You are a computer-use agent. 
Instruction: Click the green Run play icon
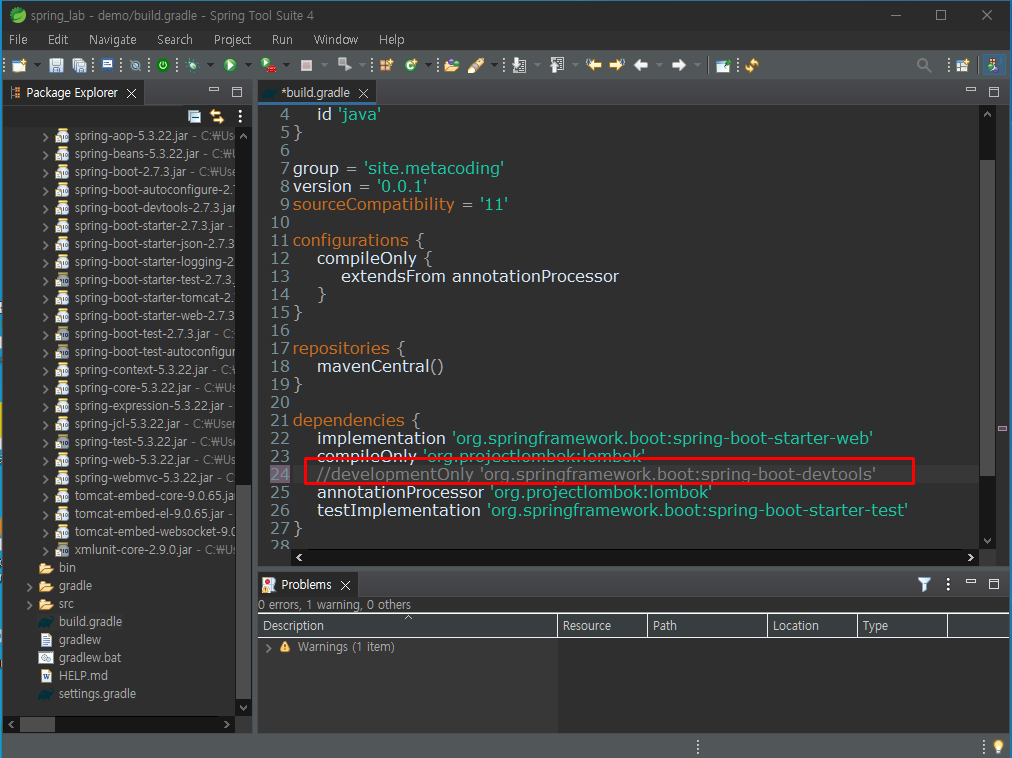coord(230,65)
